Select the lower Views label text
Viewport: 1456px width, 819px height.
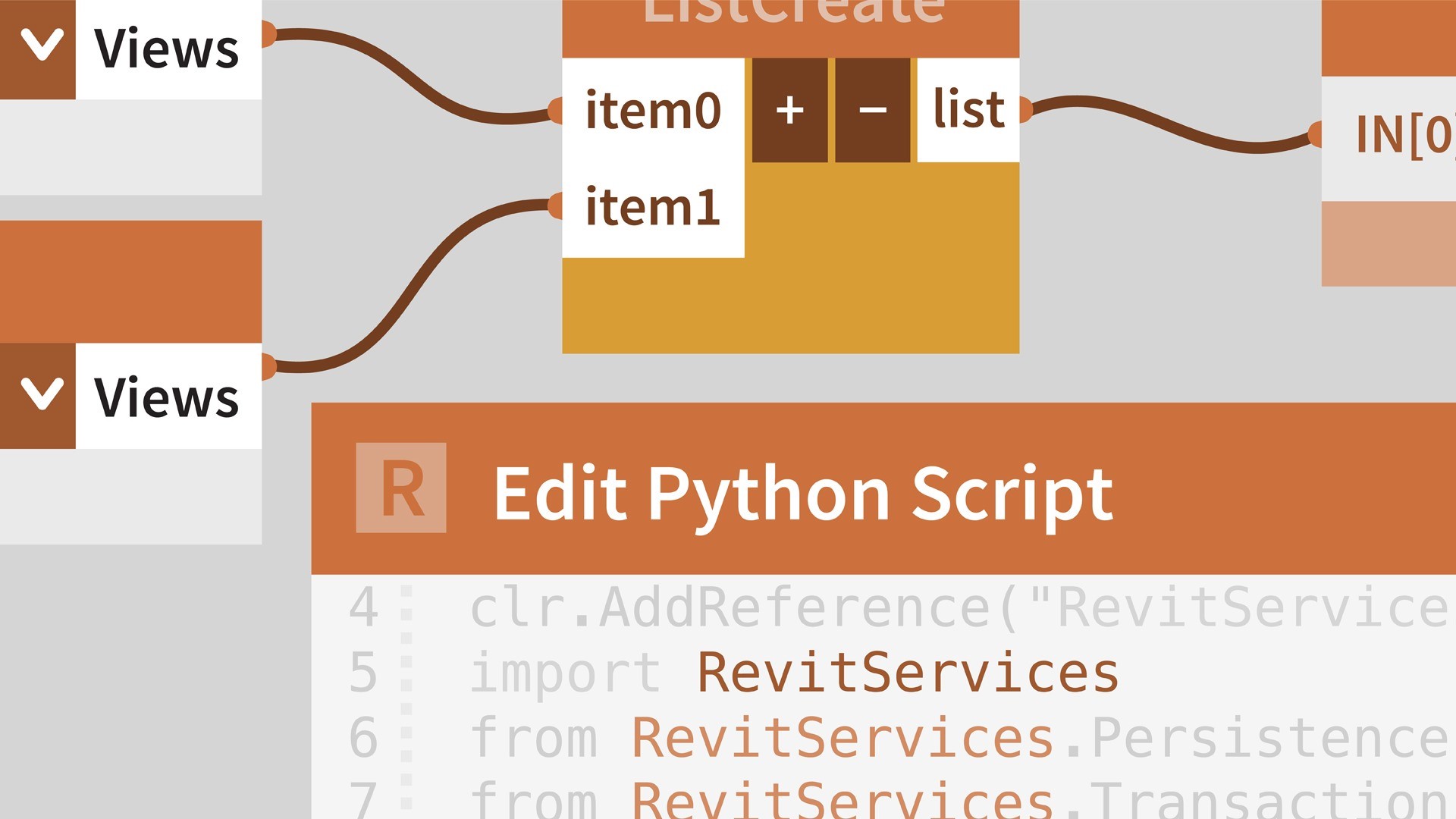166,397
